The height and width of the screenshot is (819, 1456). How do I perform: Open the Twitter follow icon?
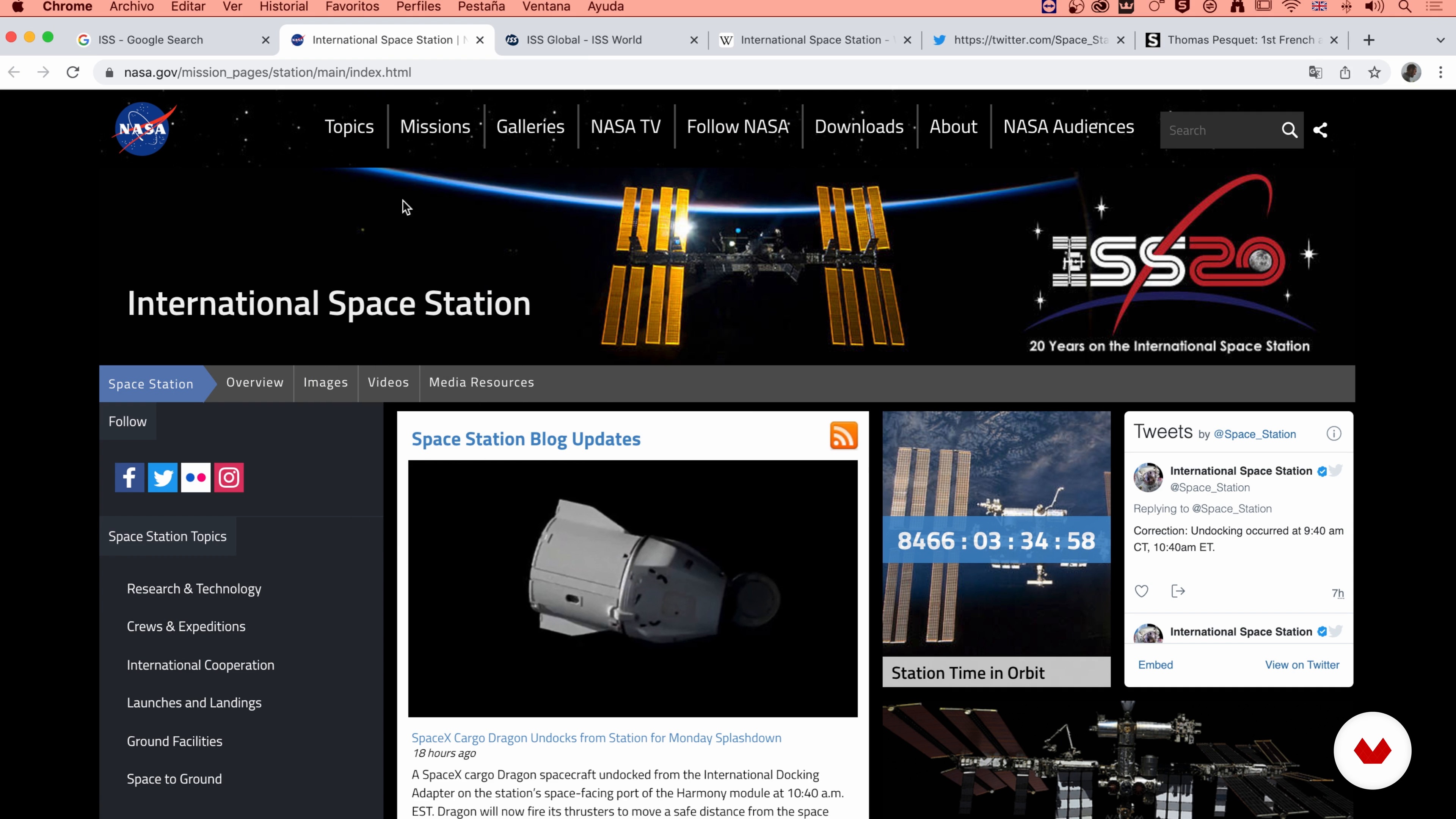point(163,478)
